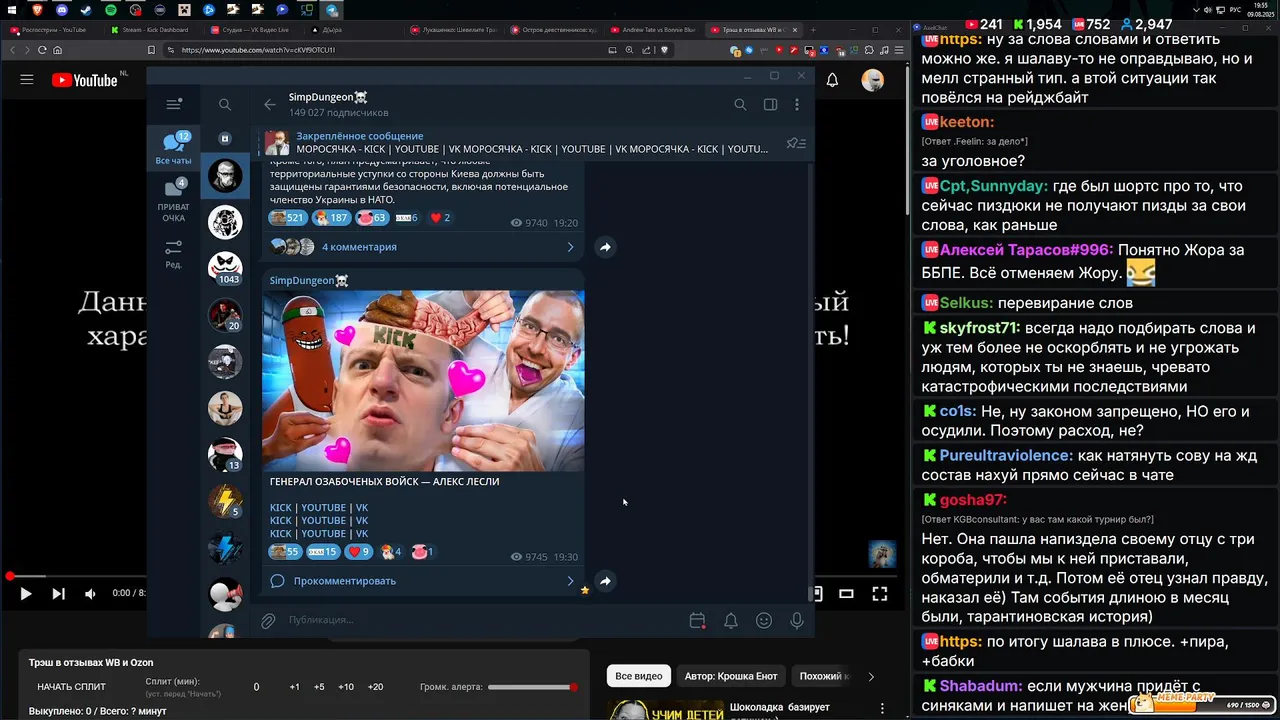Go back with the Telegram arrow
The width and height of the screenshot is (1280, 720).
coord(270,104)
